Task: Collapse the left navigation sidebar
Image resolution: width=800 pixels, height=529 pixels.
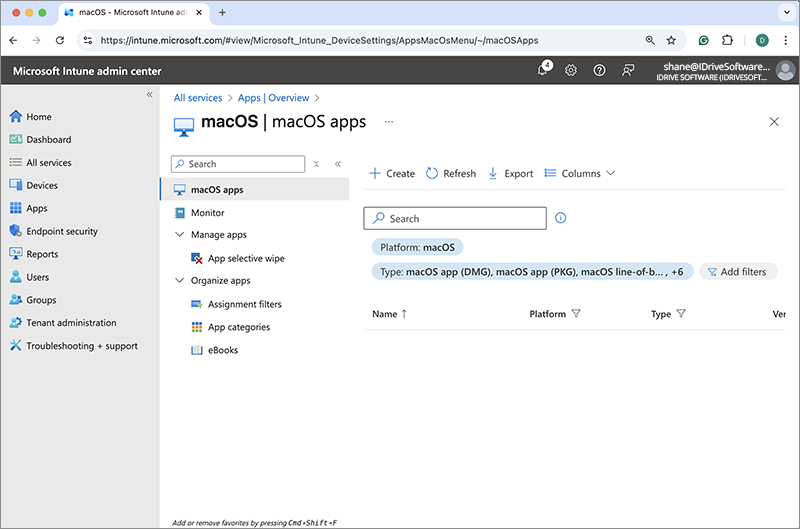Action: [x=150, y=94]
